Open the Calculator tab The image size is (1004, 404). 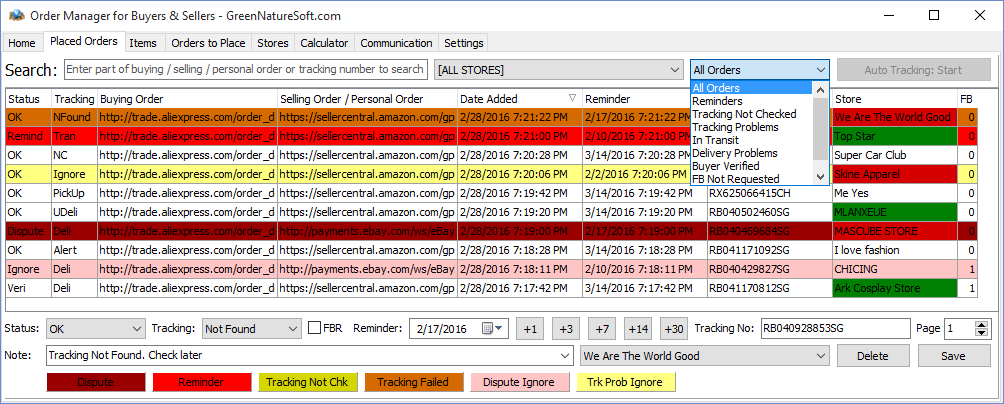[324, 43]
